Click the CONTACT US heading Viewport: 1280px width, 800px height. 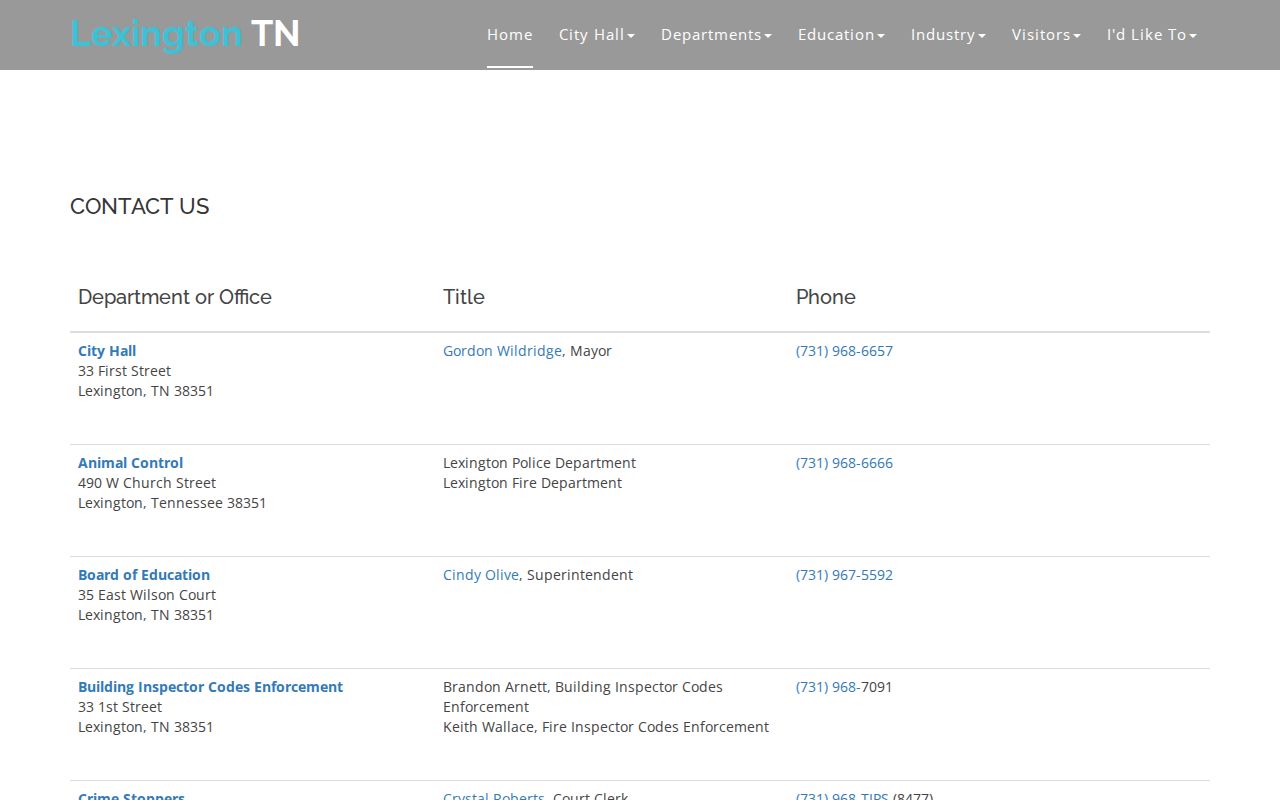point(140,206)
